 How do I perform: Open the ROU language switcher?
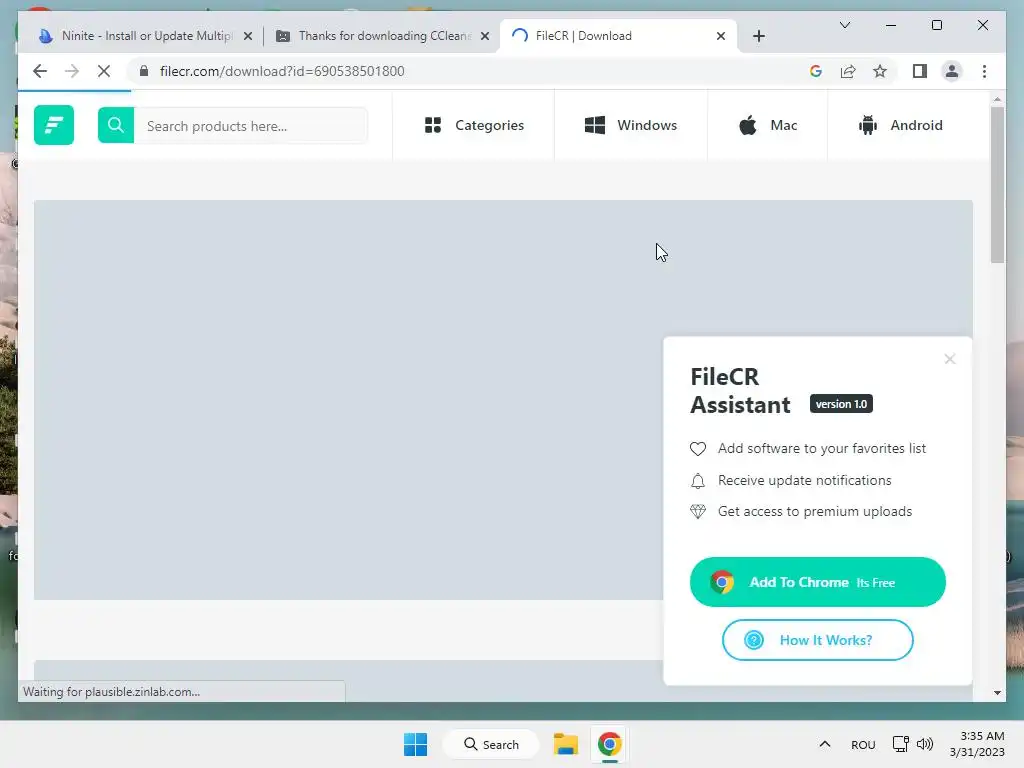tap(863, 744)
